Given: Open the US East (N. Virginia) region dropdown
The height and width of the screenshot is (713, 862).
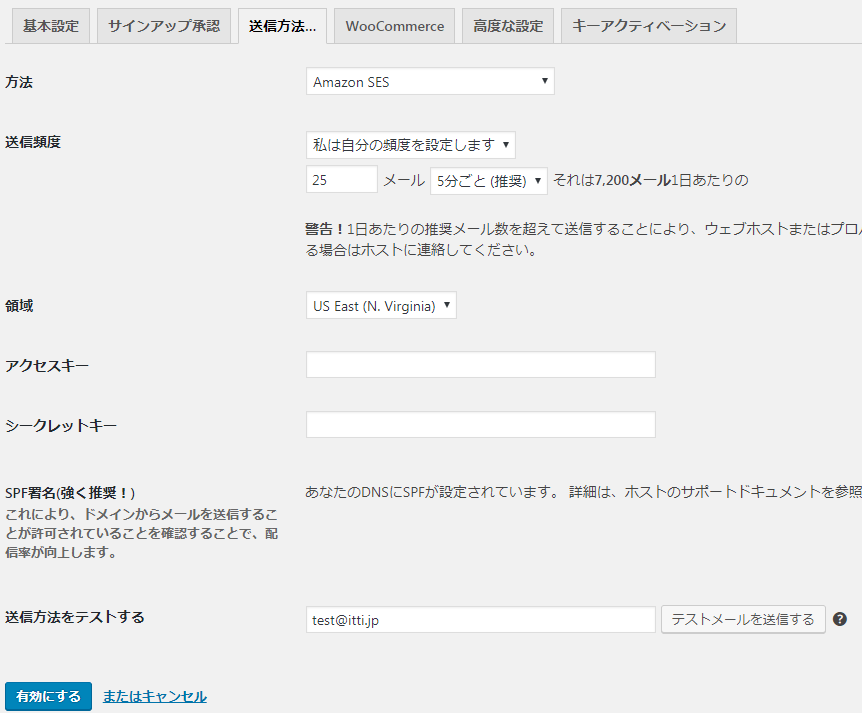Looking at the screenshot, I should pyautogui.click(x=381, y=306).
